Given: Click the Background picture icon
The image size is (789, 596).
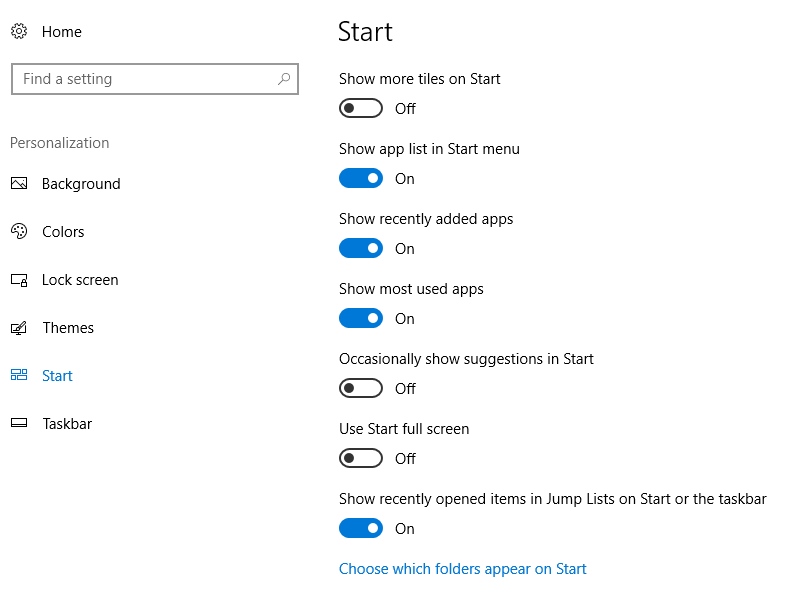Looking at the screenshot, I should coord(19,183).
